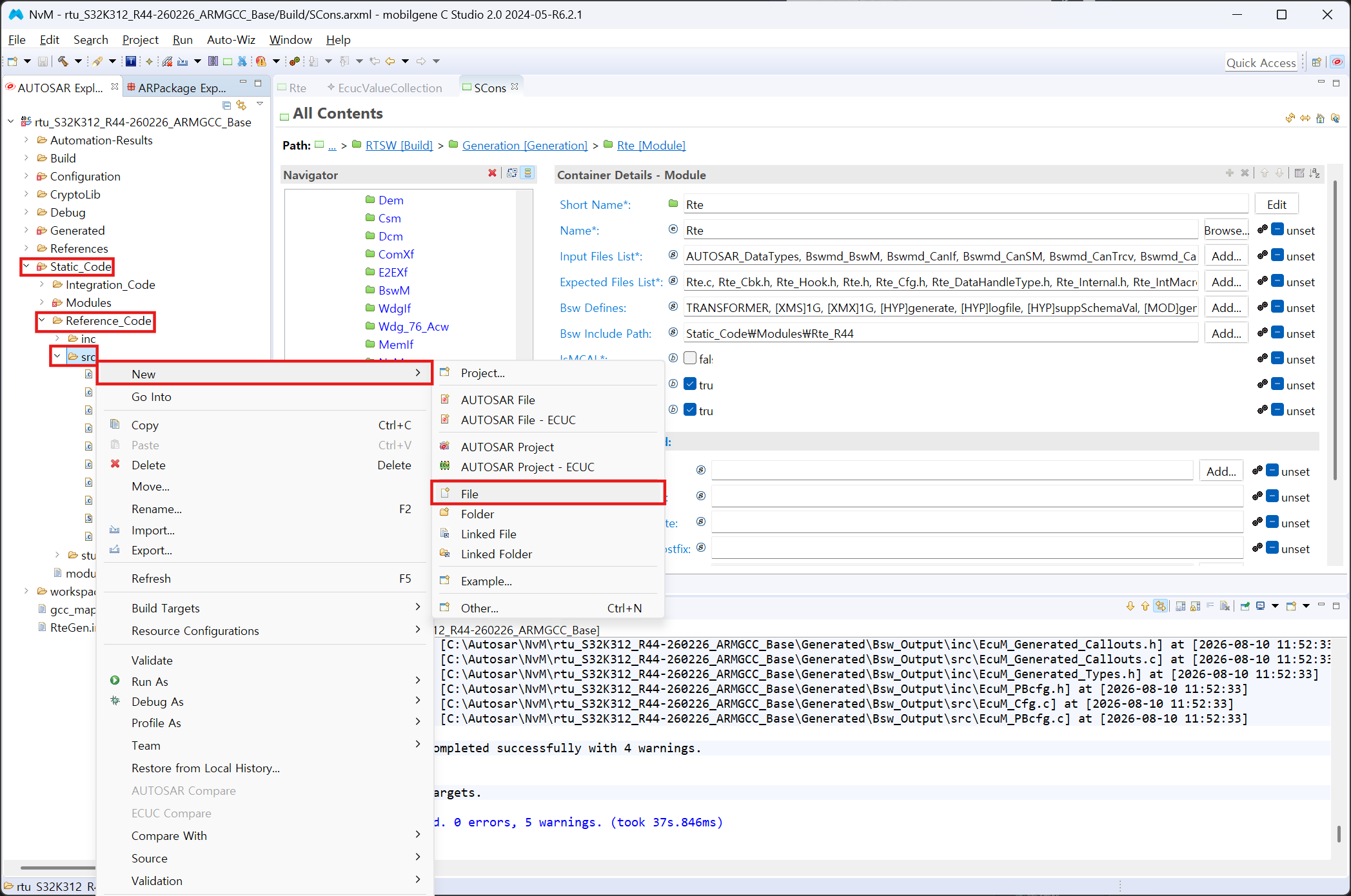The width and height of the screenshot is (1351, 896).
Task: Toggle the unset marker for Name row
Action: [1277, 229]
